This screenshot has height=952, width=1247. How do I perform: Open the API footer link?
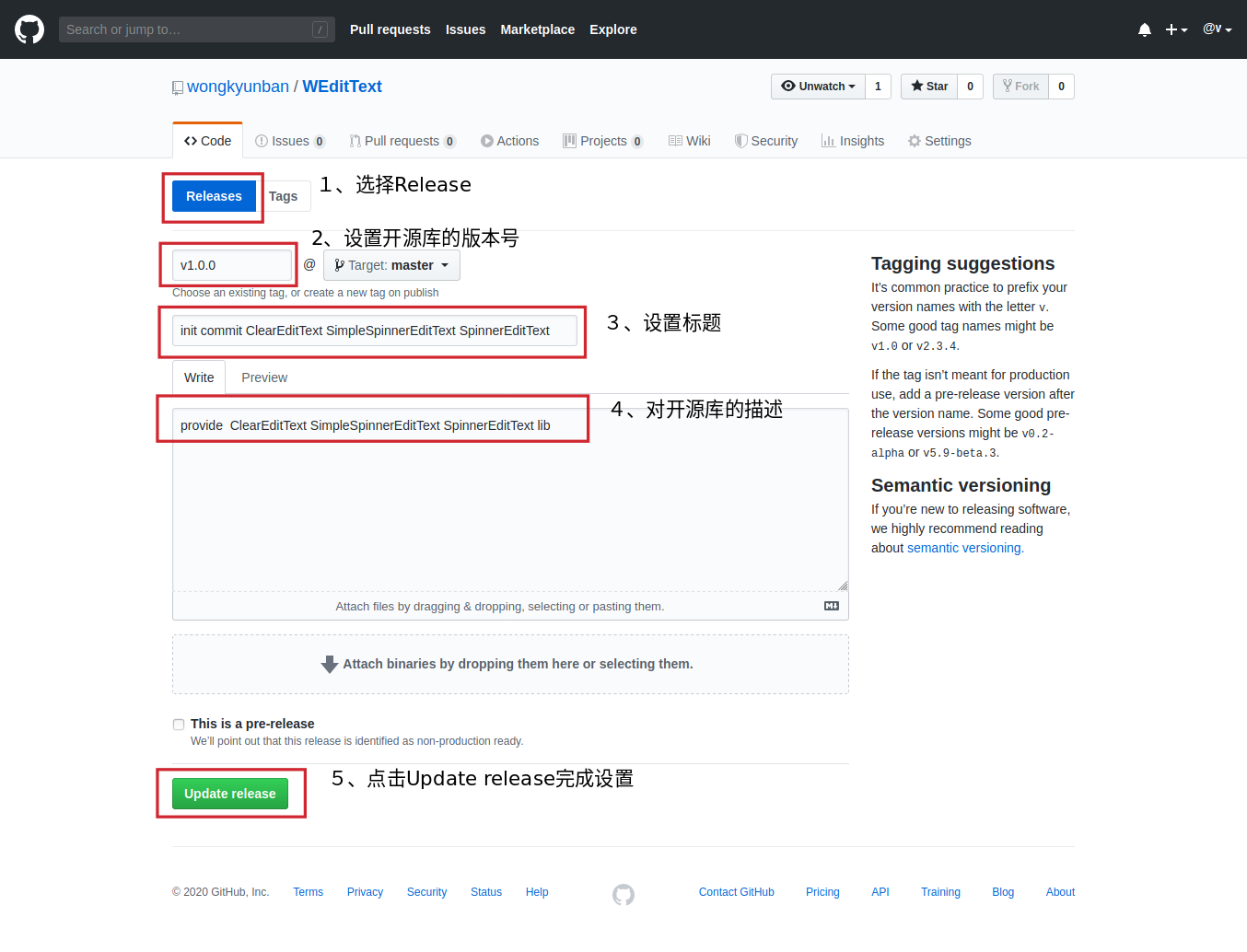click(880, 892)
